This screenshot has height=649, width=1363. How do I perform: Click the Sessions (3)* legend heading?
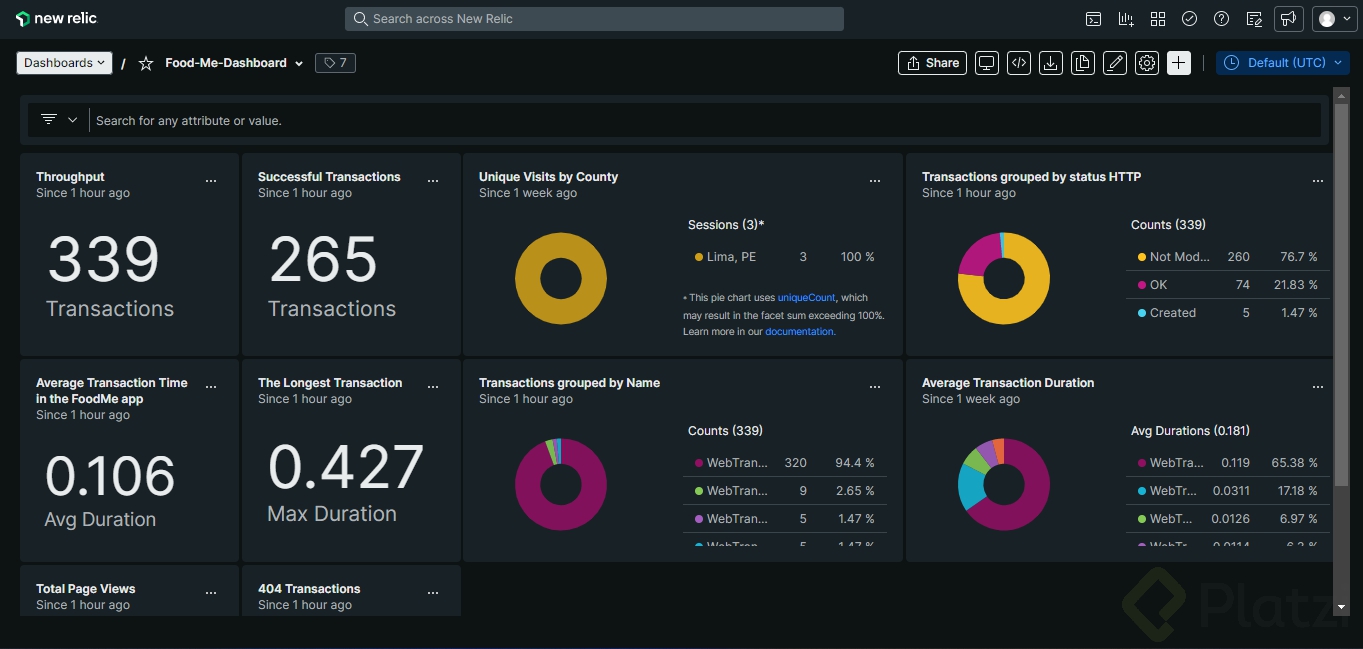(726, 225)
